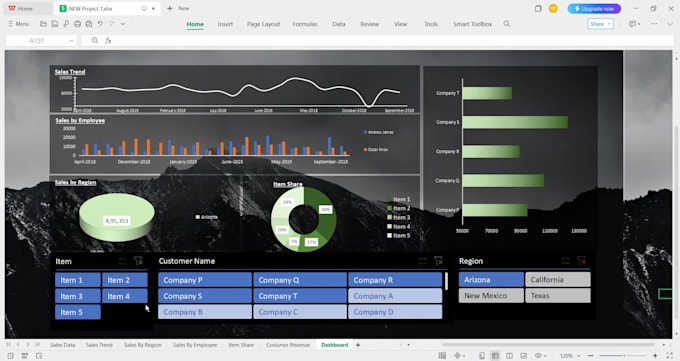Switch to the Formulas ribbon tab
The width and height of the screenshot is (680, 361).
click(305, 24)
